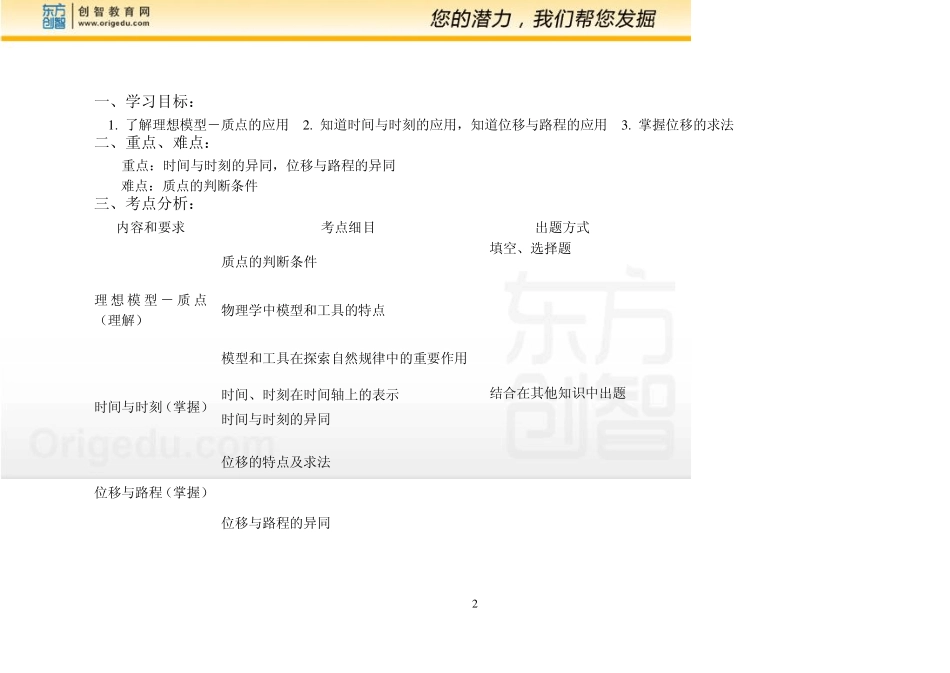Click text 知道位移与路程的应用
This screenshot has height=673, width=950.
click(x=539, y=125)
